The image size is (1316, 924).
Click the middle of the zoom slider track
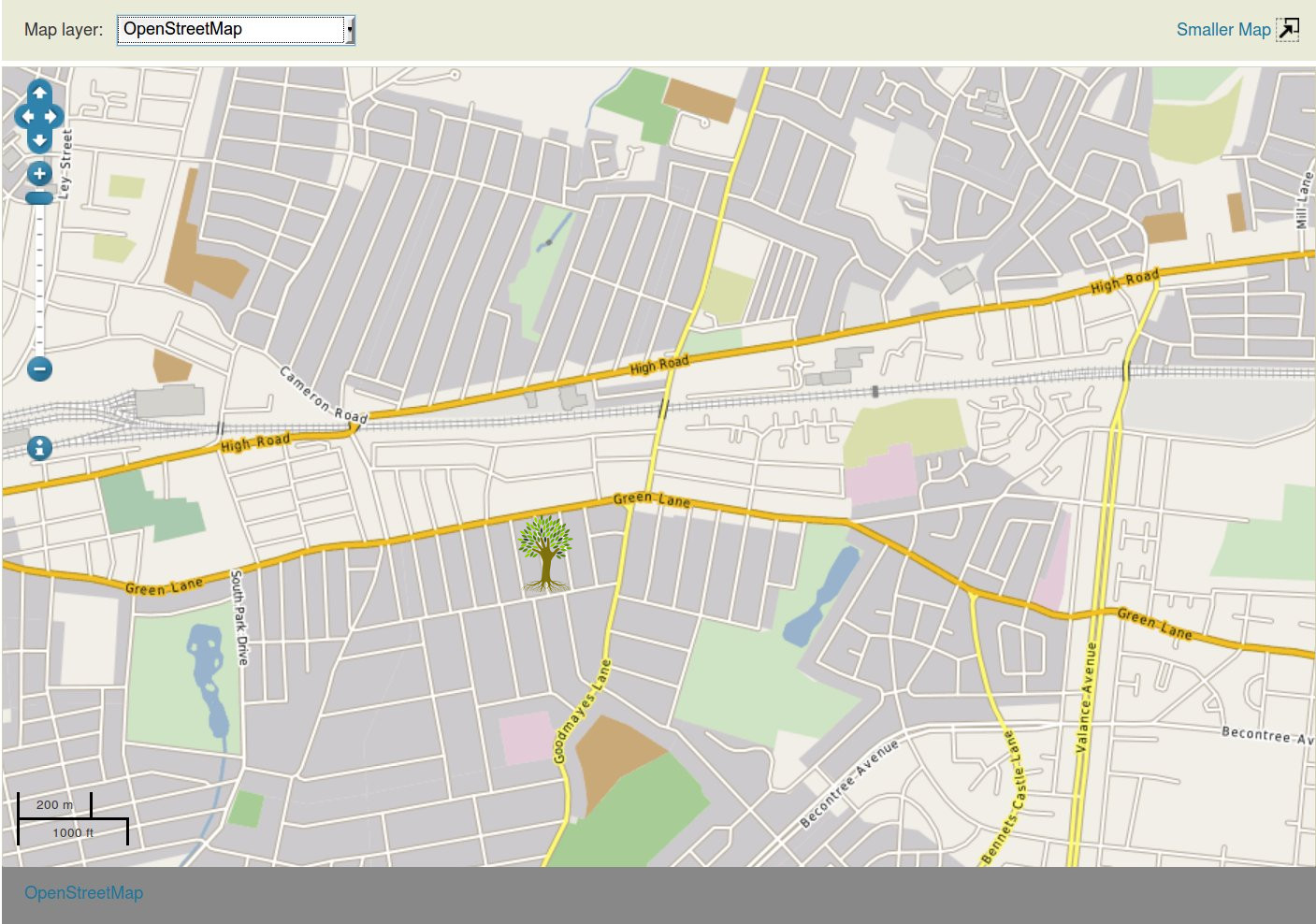(x=39, y=281)
